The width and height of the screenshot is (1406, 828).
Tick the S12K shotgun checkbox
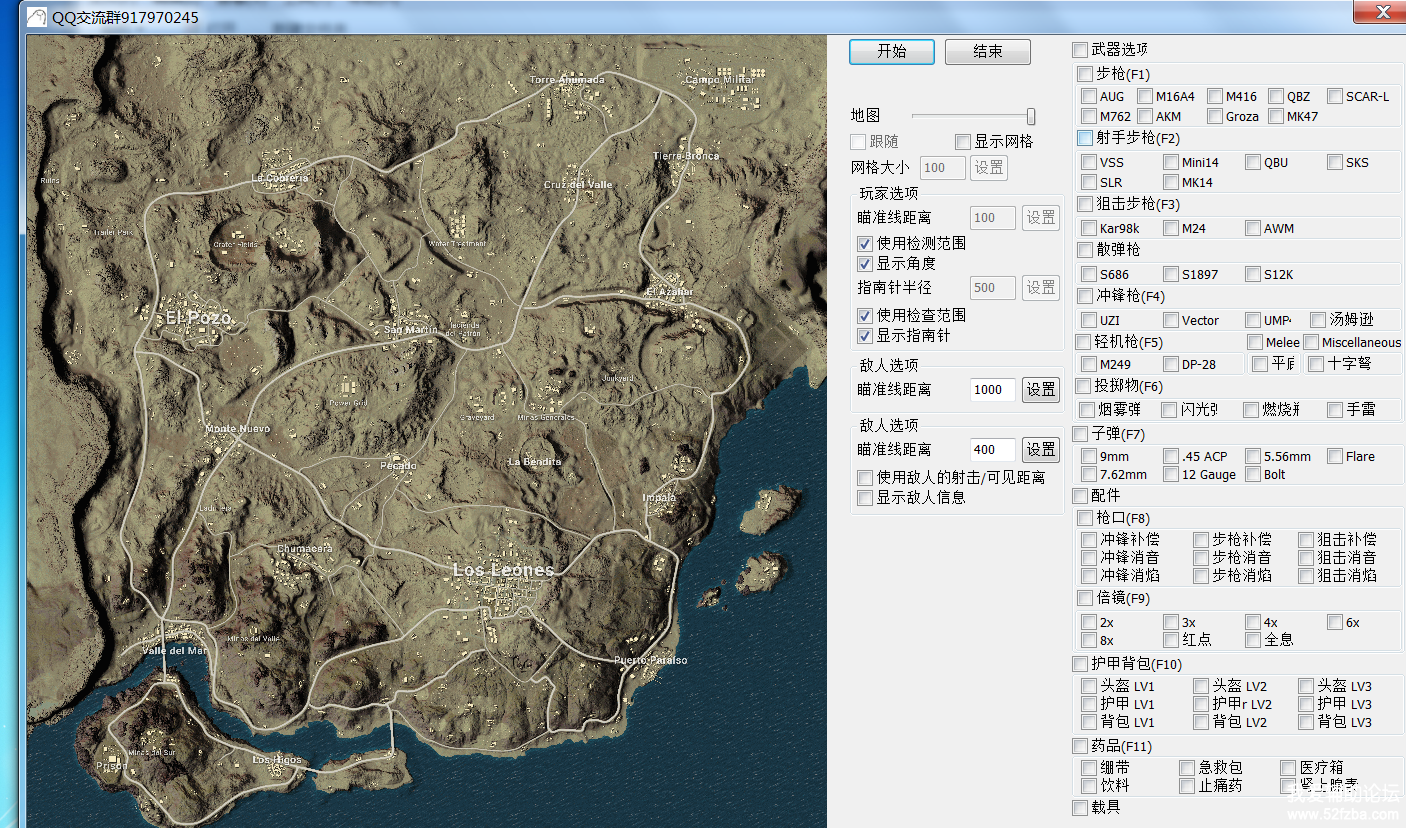(x=1253, y=274)
